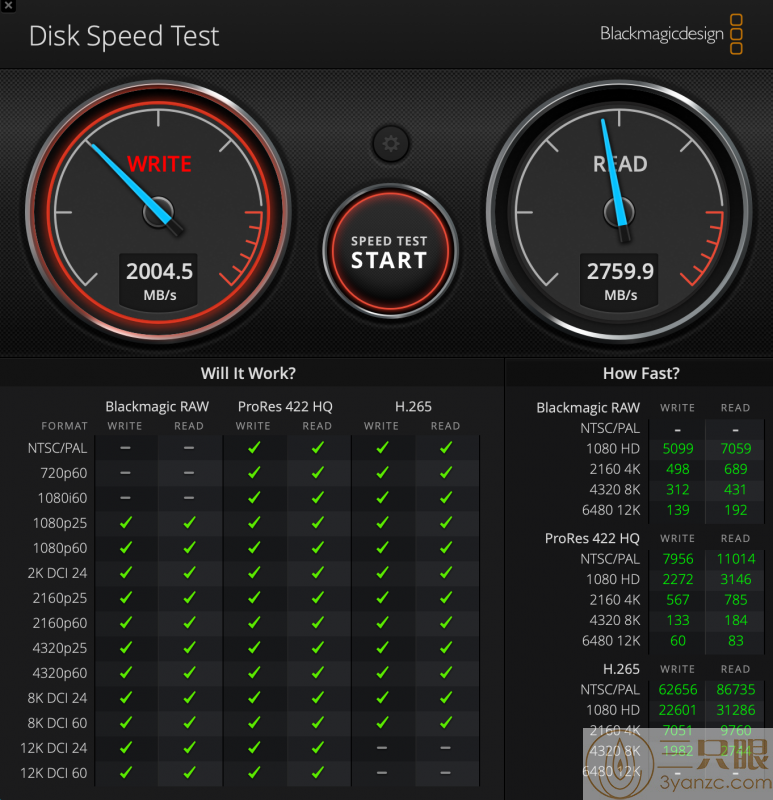Screen dimensions: 773x800
Task: Click the 1080p25 Blackmagic RAW write checkmark
Action: [126, 523]
